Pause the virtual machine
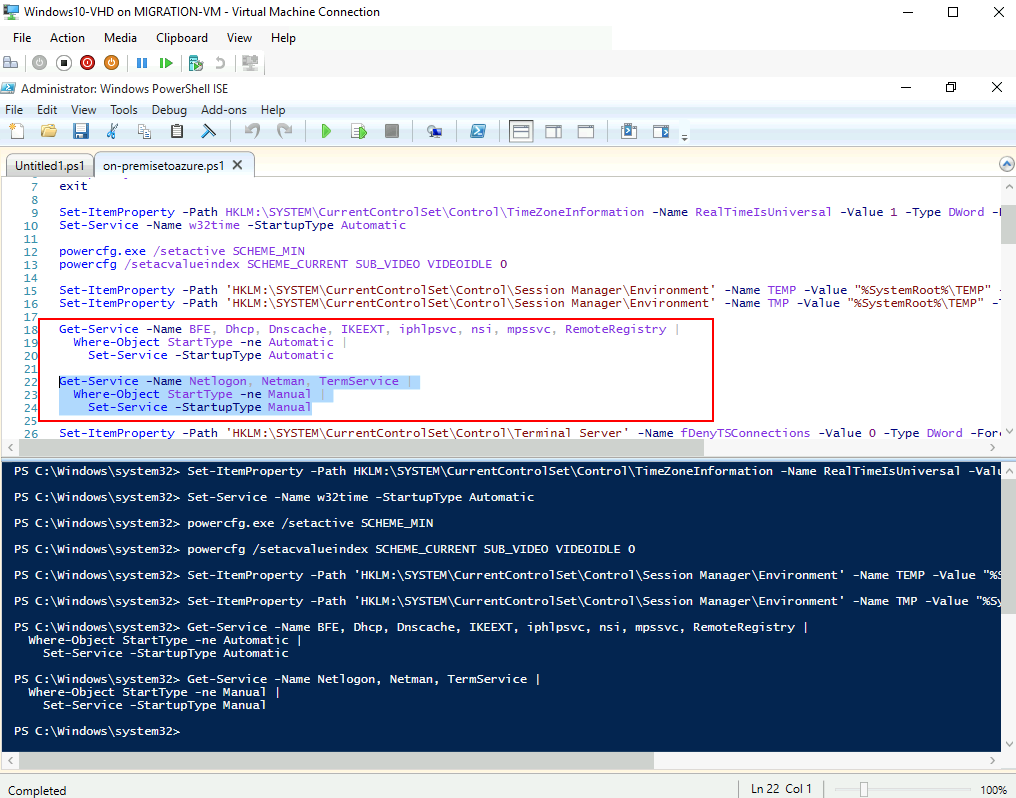 [x=142, y=63]
